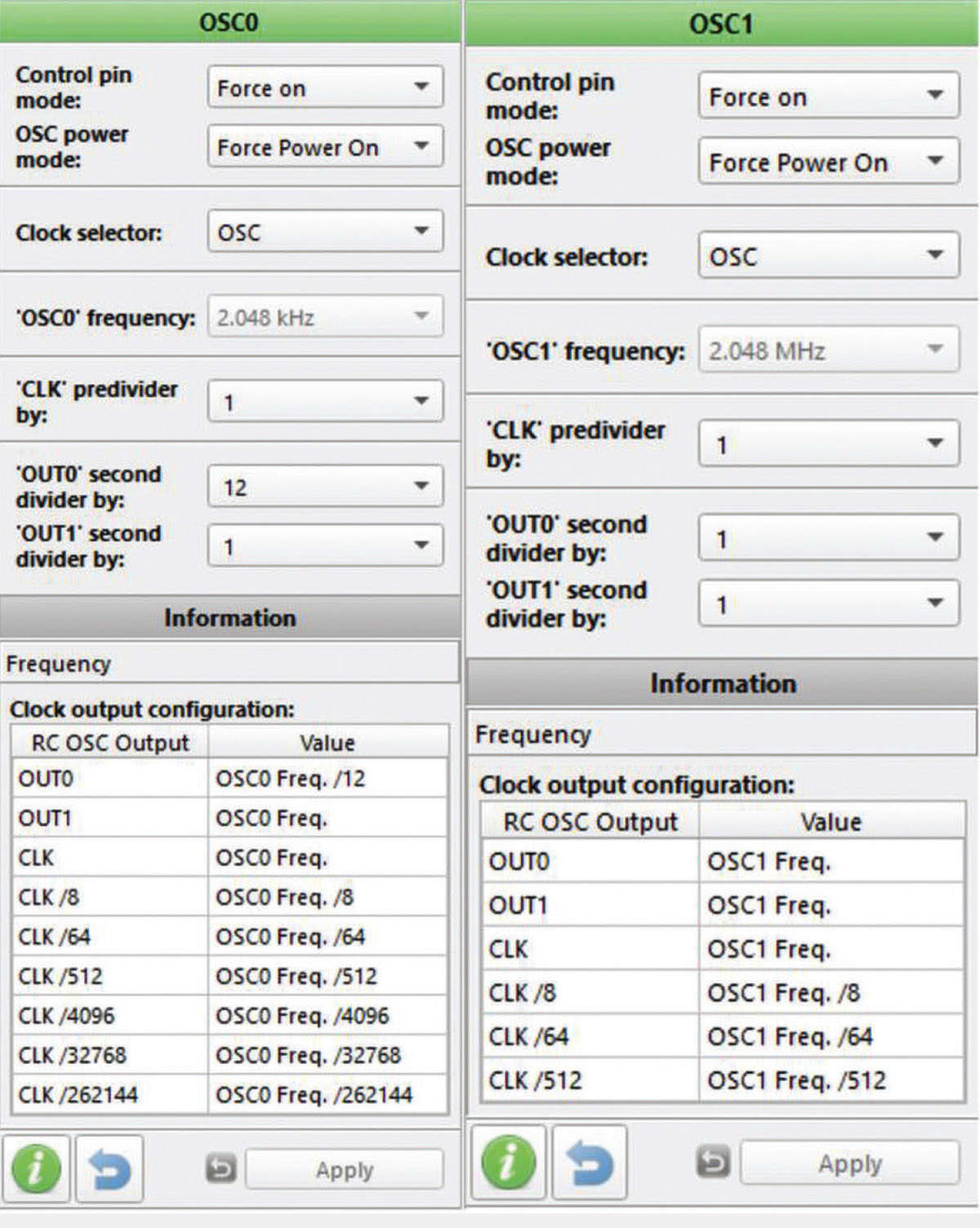Screen dimensions: 980x1228
Task: Click the blue undo arrow in OSC1 panel
Action: click(590, 1162)
